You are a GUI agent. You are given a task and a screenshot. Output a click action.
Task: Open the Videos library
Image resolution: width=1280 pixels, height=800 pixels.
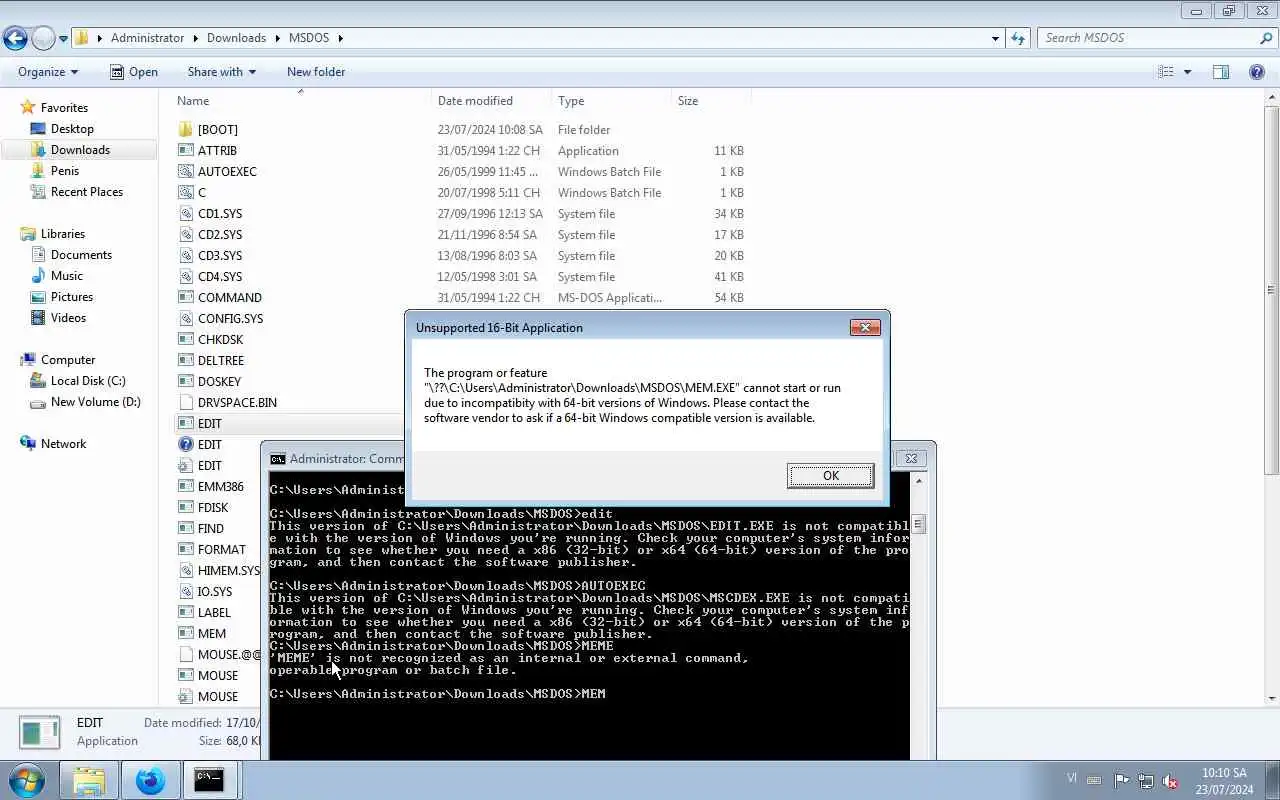[x=68, y=318]
